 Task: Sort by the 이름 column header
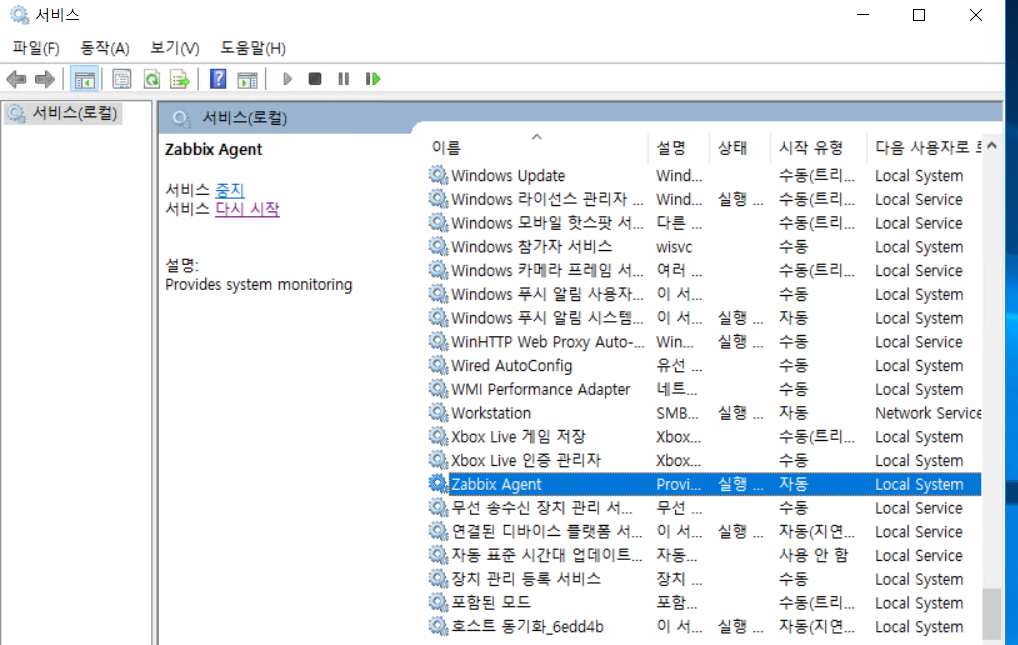pyautogui.click(x=537, y=147)
